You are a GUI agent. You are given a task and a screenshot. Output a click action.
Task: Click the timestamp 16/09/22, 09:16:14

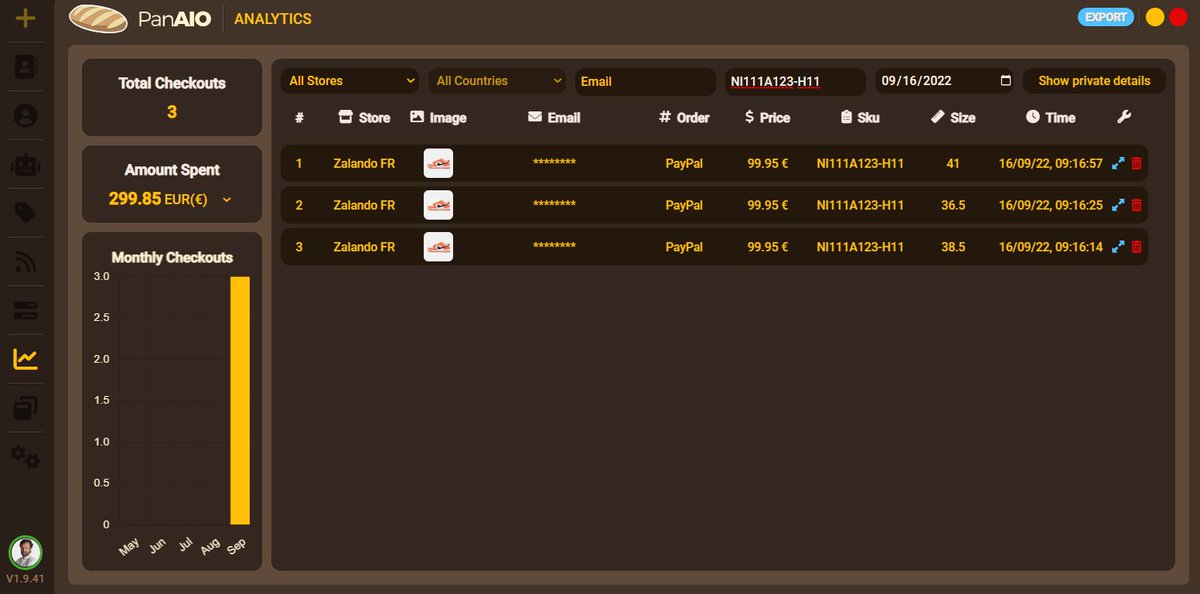1051,247
